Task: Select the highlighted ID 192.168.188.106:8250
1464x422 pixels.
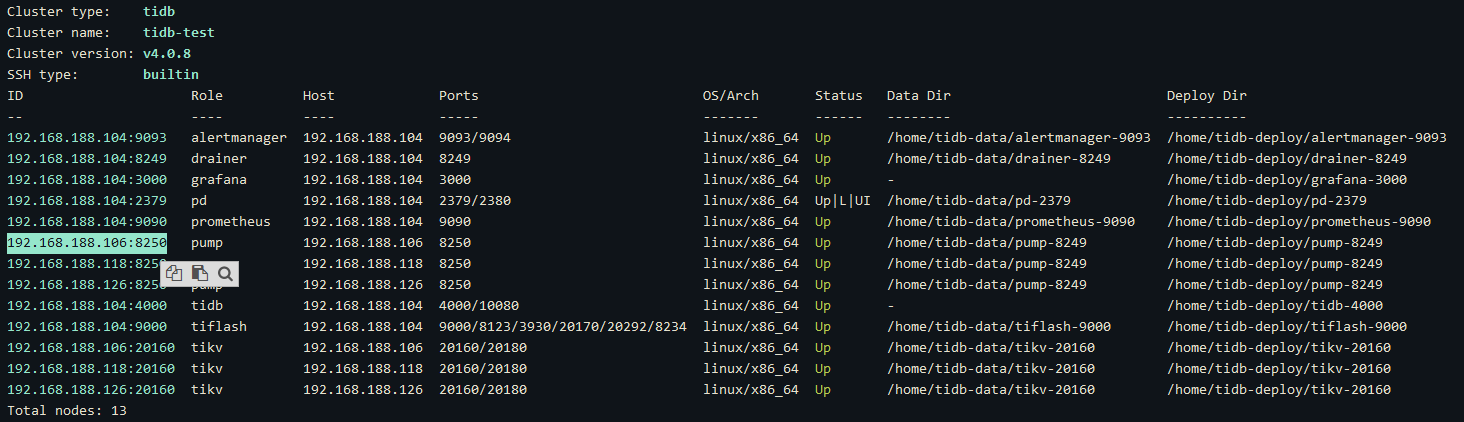Action: click(87, 243)
